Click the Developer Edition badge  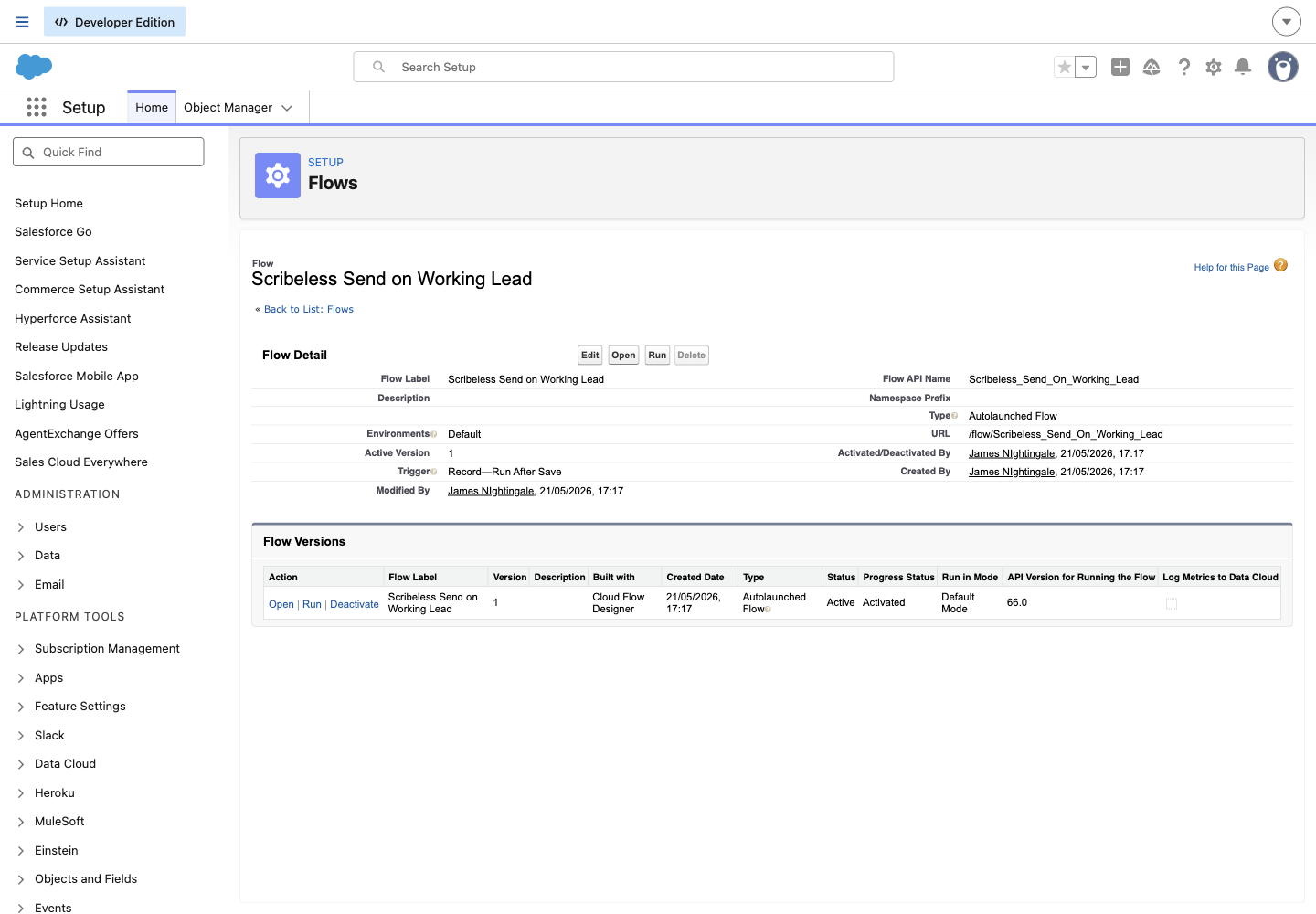click(x=114, y=22)
